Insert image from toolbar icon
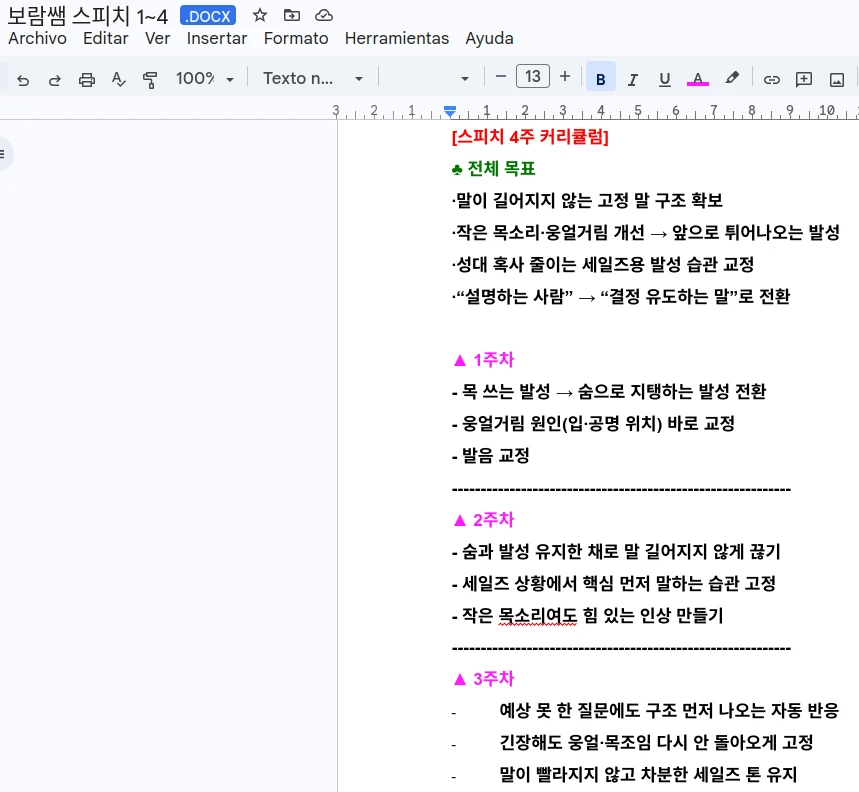Screen dimensions: 859x792 pyautogui.click(x=837, y=80)
